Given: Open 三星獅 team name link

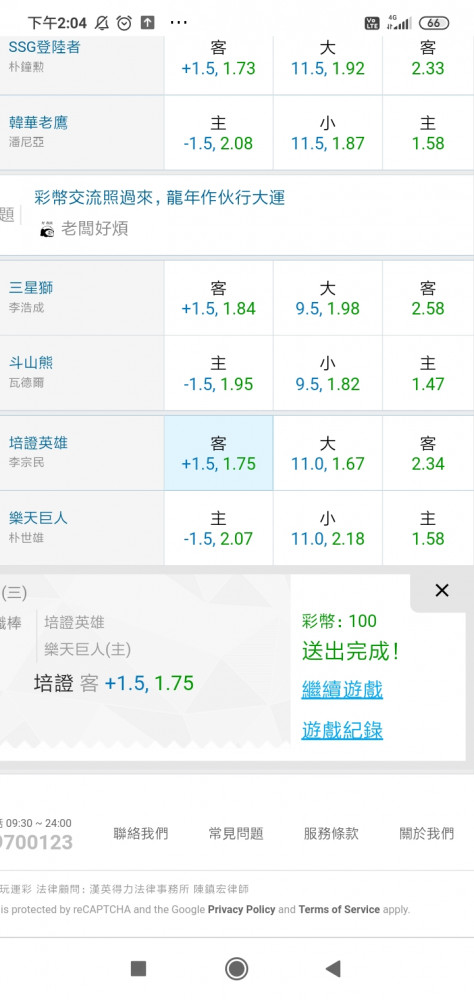Looking at the screenshot, I should 31,288.
